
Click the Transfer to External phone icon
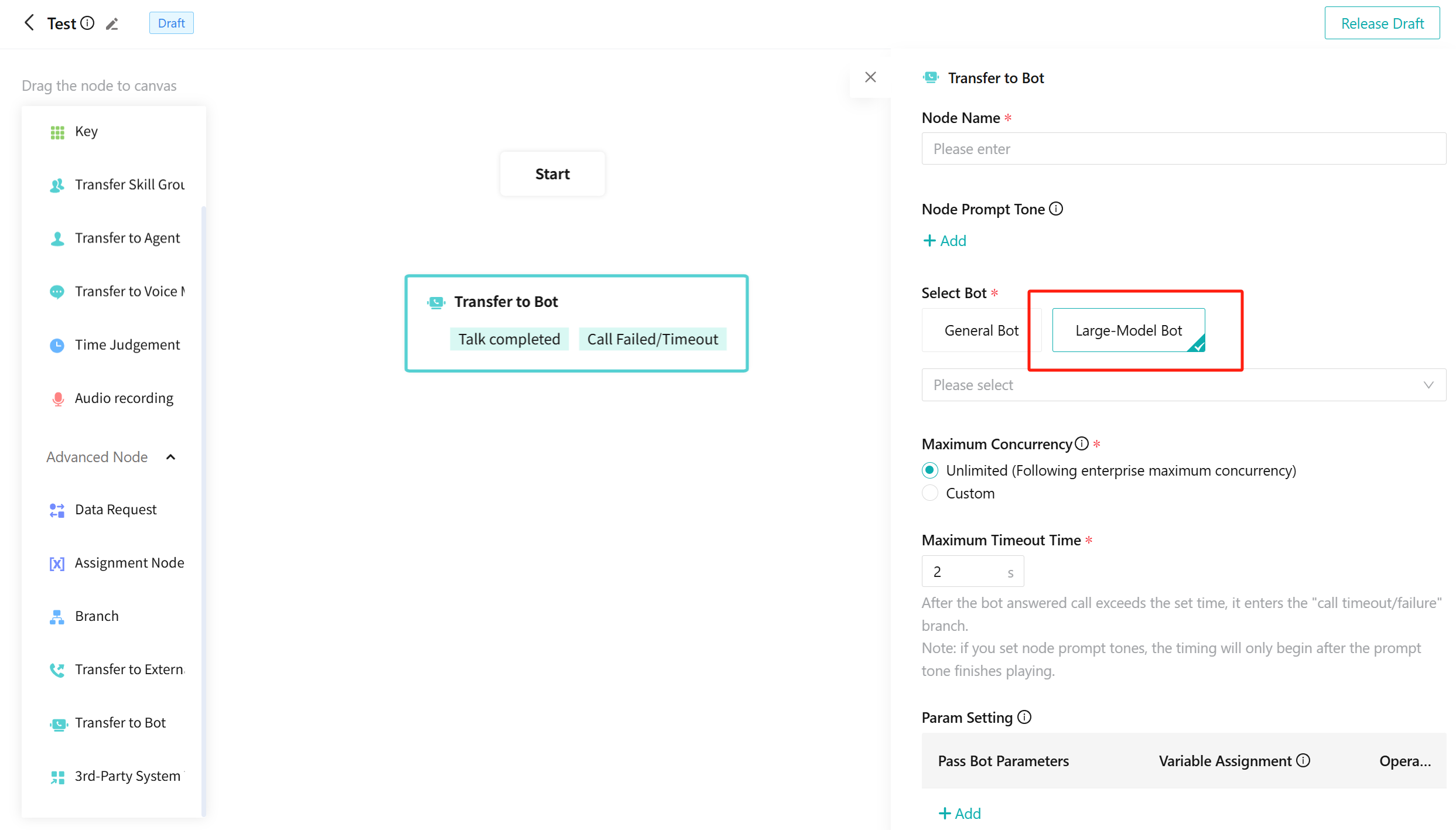(x=57, y=670)
